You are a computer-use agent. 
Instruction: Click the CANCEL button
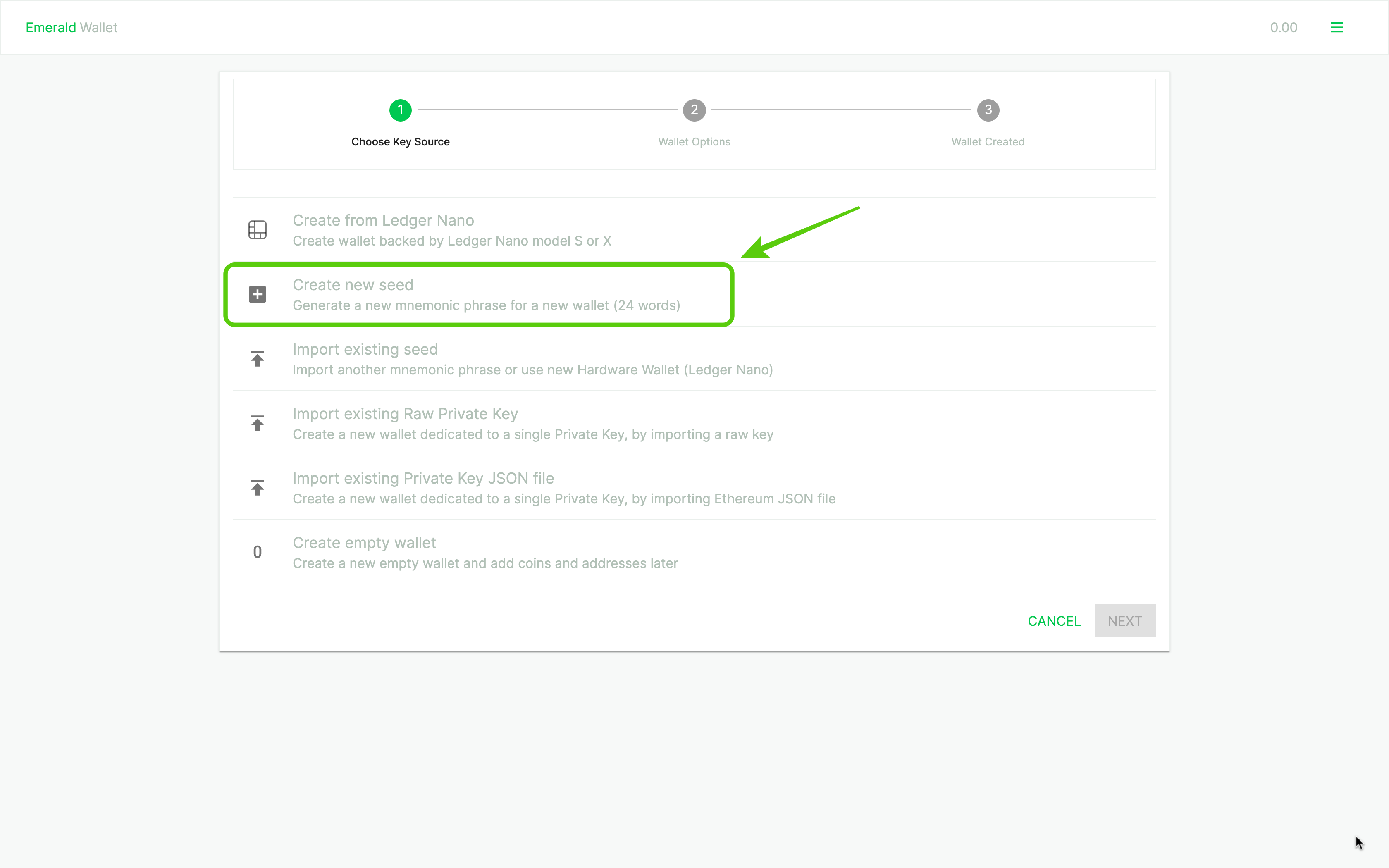point(1055,621)
